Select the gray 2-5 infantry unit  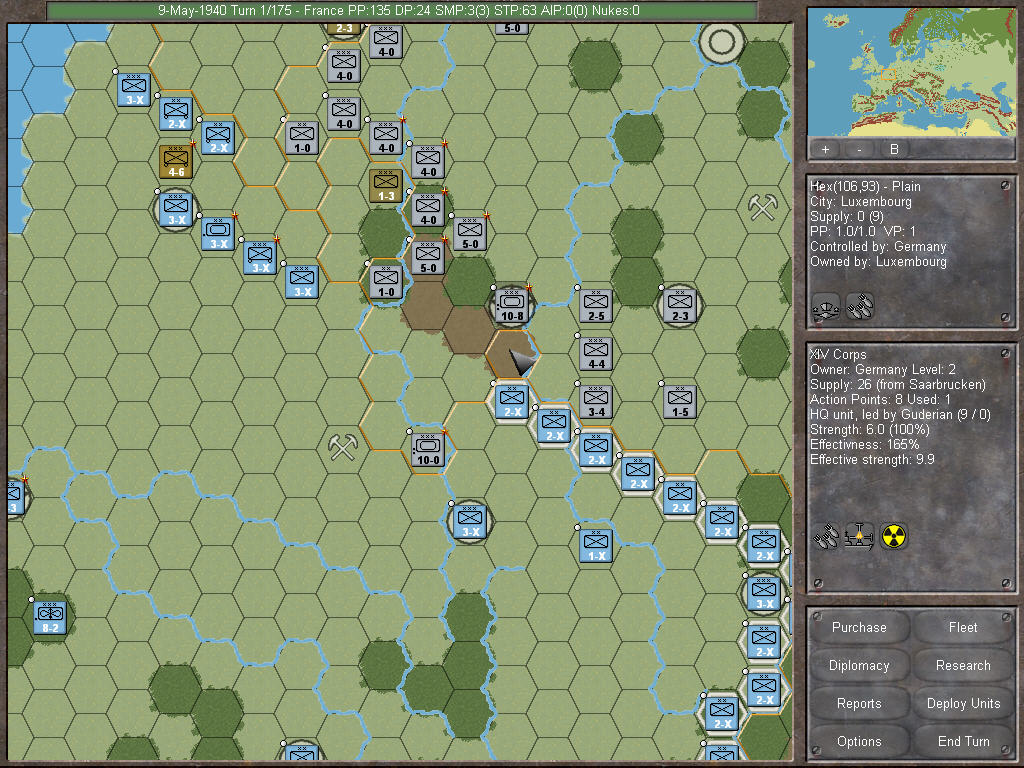coord(596,306)
